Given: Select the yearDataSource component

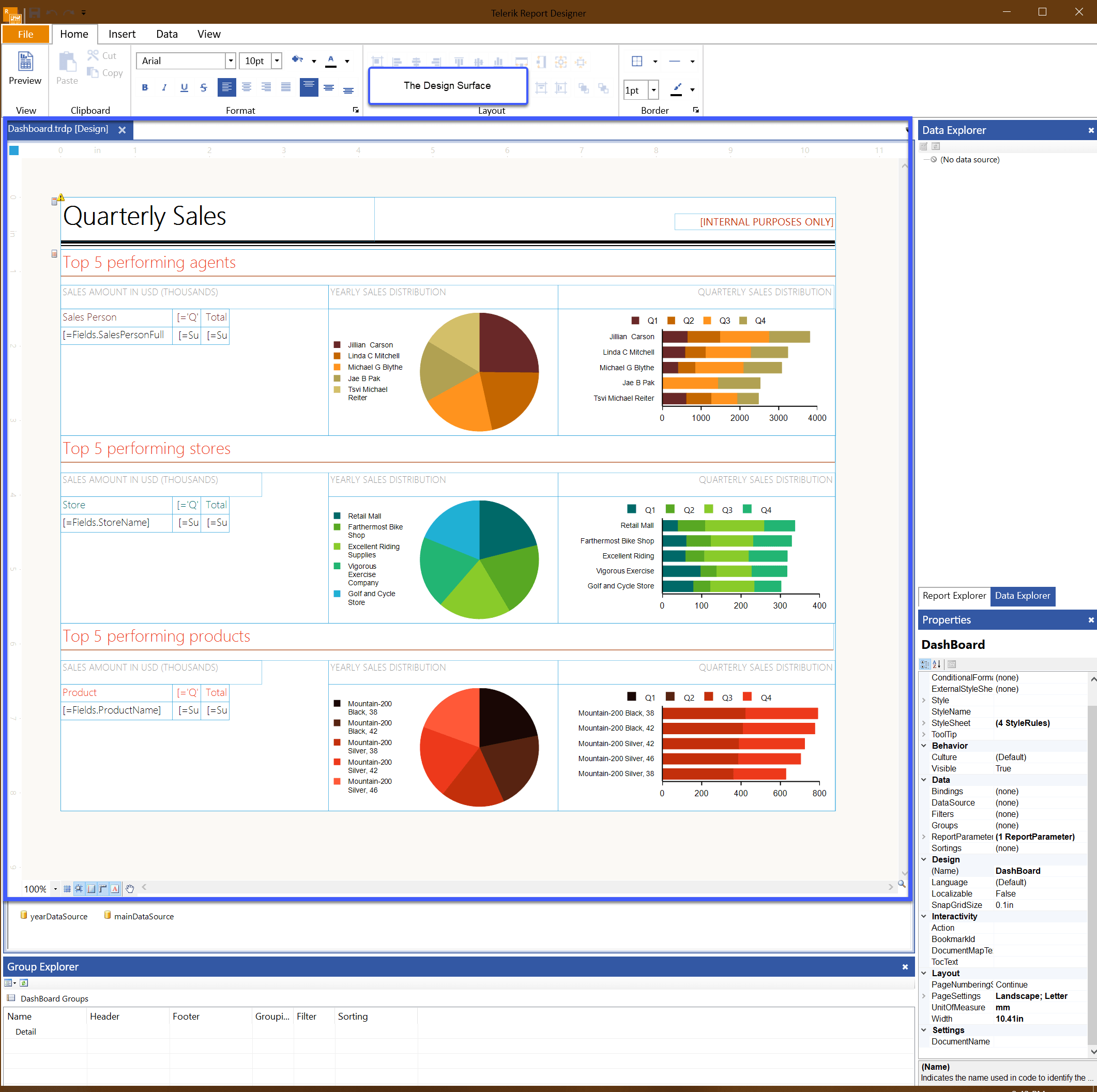Looking at the screenshot, I should pos(54,916).
